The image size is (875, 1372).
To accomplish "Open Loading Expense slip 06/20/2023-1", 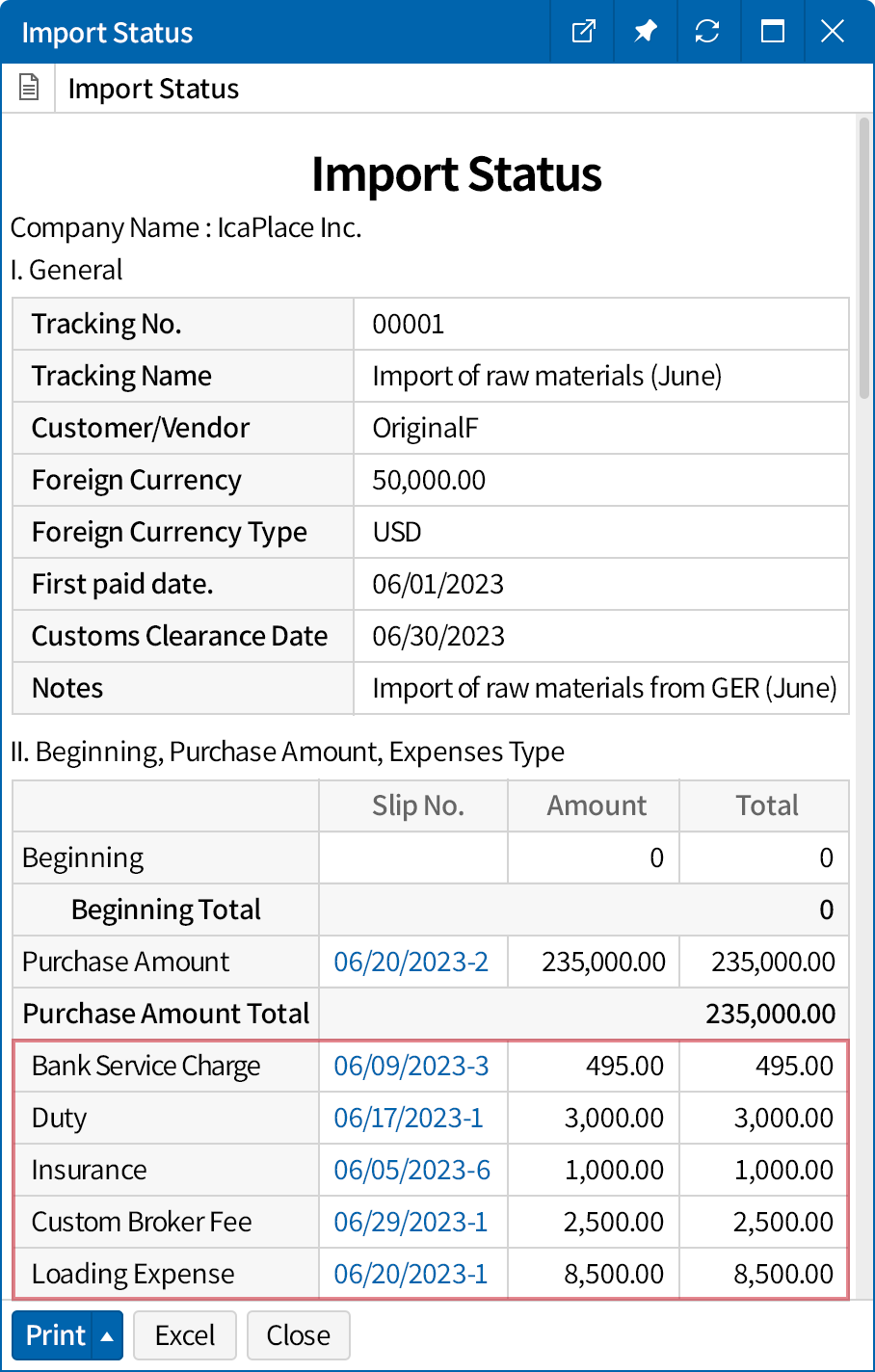I will tap(412, 1274).
